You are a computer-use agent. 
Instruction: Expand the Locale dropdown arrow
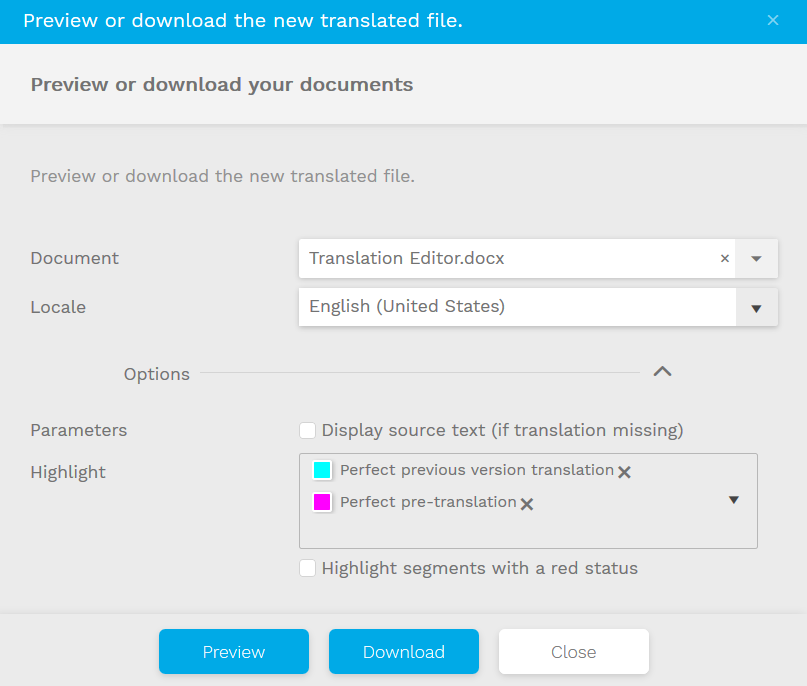point(757,308)
